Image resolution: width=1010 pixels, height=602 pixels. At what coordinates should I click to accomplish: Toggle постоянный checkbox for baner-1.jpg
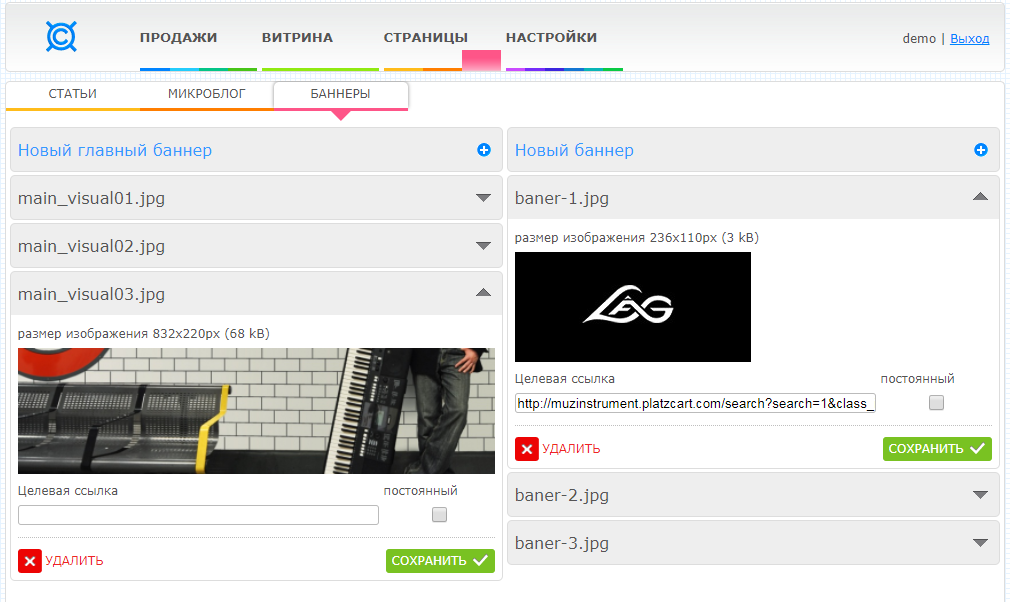click(x=937, y=402)
